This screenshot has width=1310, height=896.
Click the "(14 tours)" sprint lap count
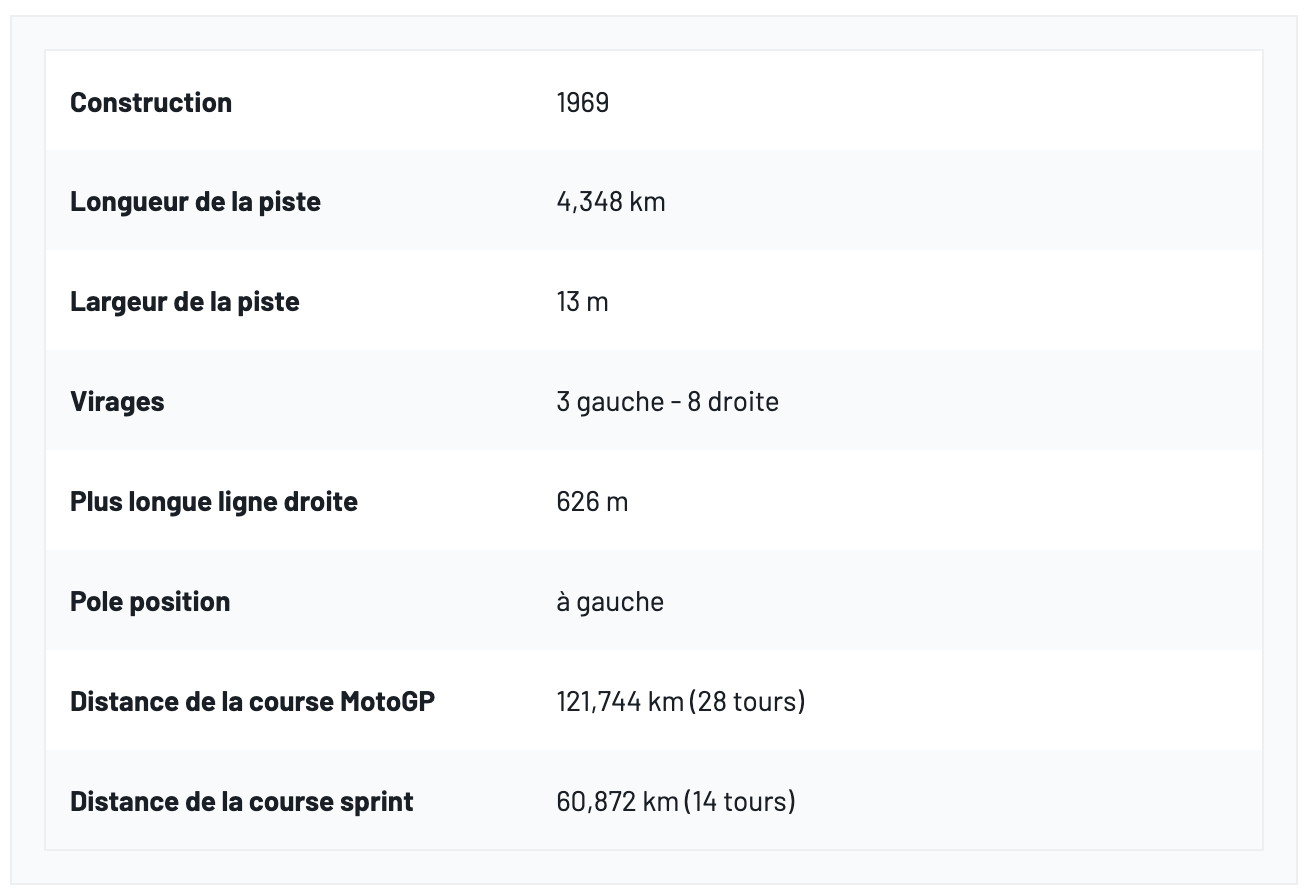point(741,802)
